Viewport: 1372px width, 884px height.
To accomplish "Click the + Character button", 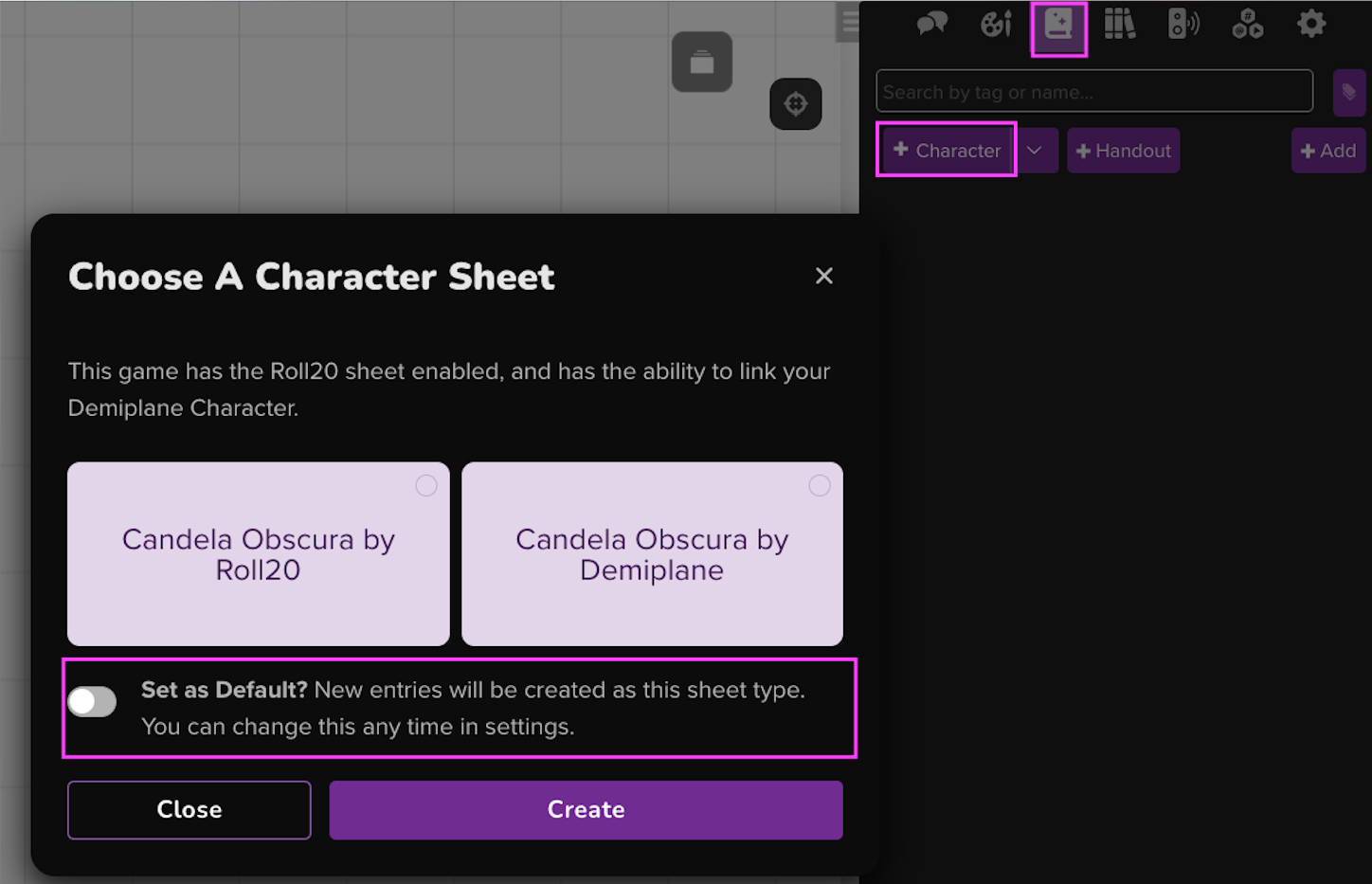I will pyautogui.click(x=947, y=151).
